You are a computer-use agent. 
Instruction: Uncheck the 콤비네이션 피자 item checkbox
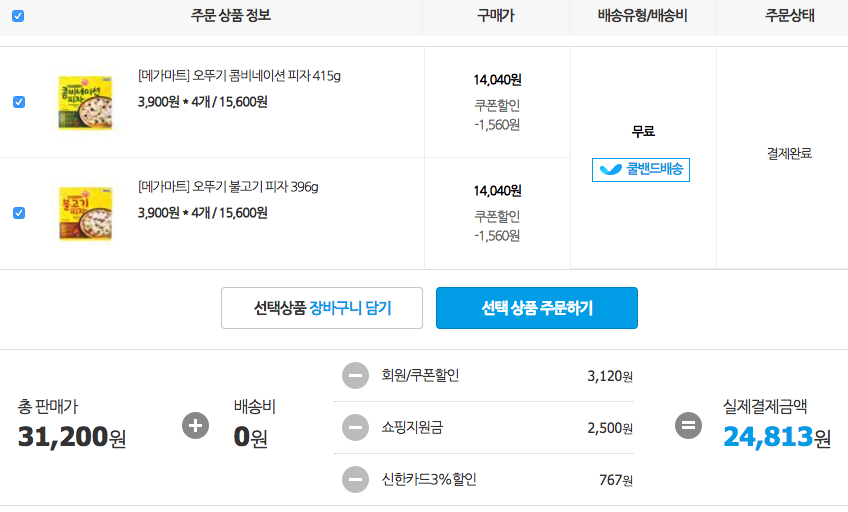18,102
